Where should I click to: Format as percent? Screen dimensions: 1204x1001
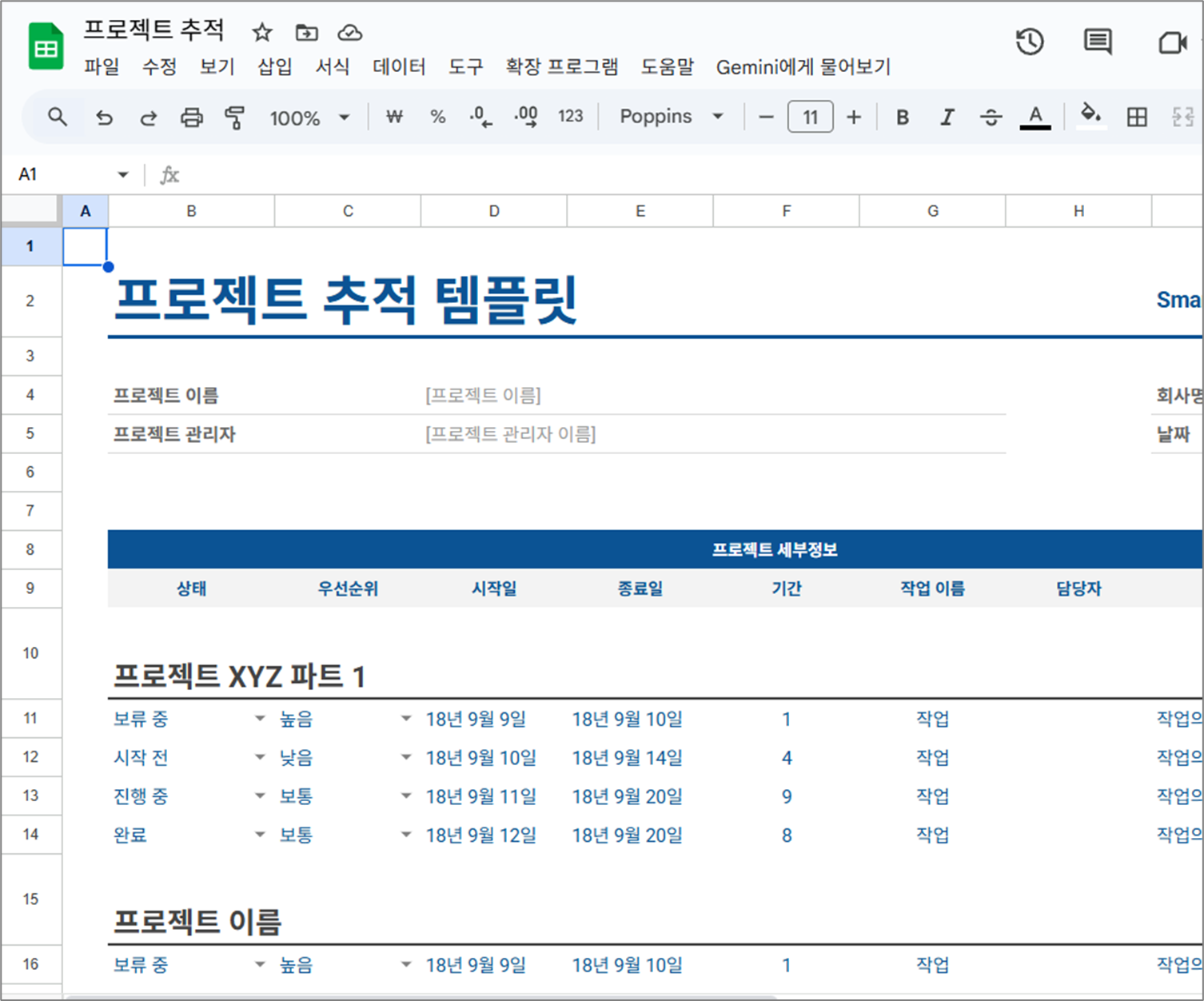(437, 117)
